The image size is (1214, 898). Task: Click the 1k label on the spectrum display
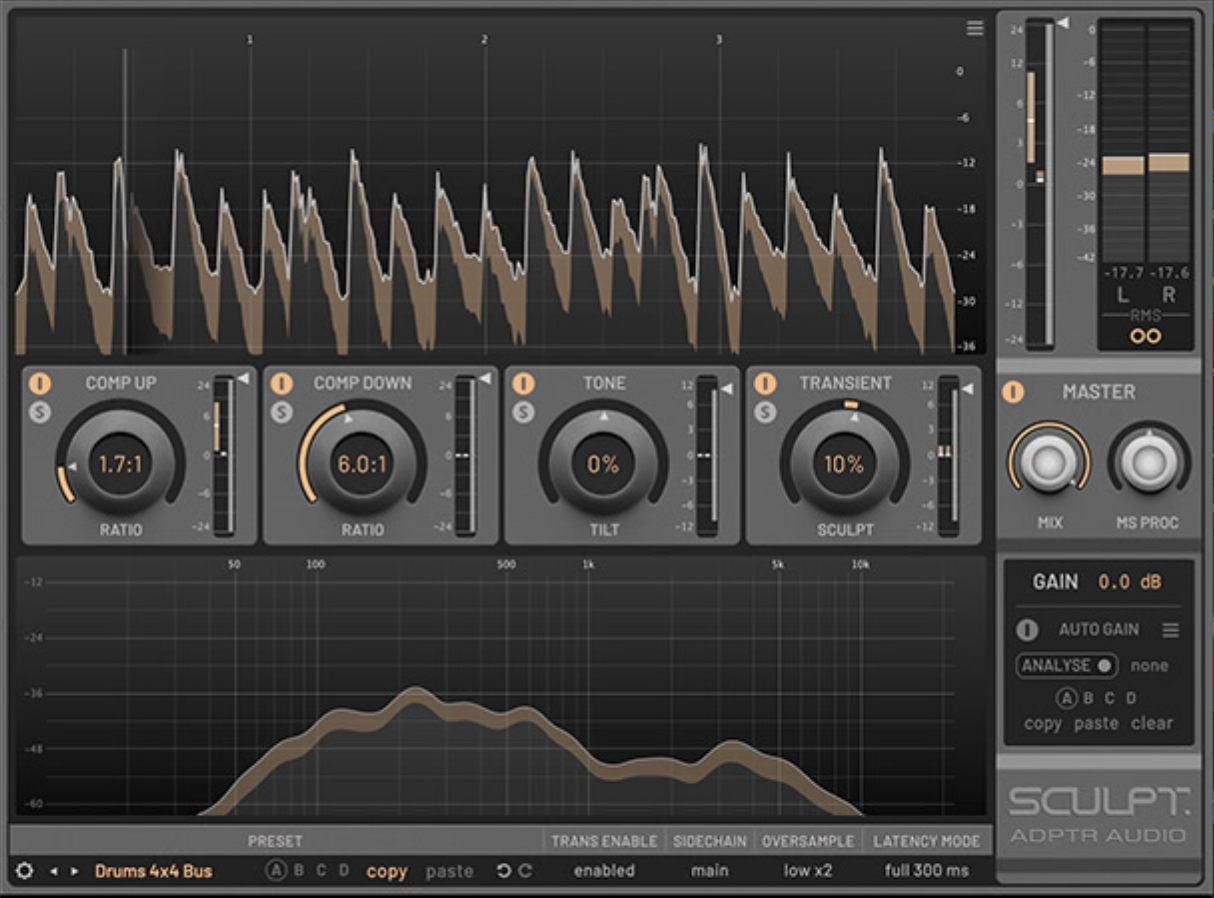click(588, 565)
